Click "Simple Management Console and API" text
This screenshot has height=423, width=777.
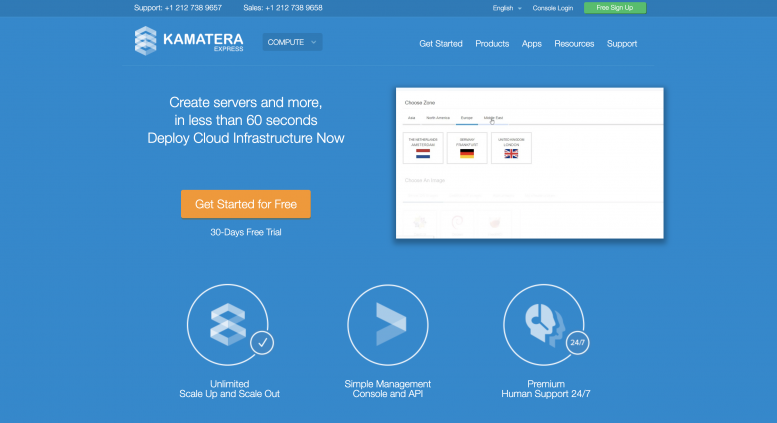click(388, 389)
